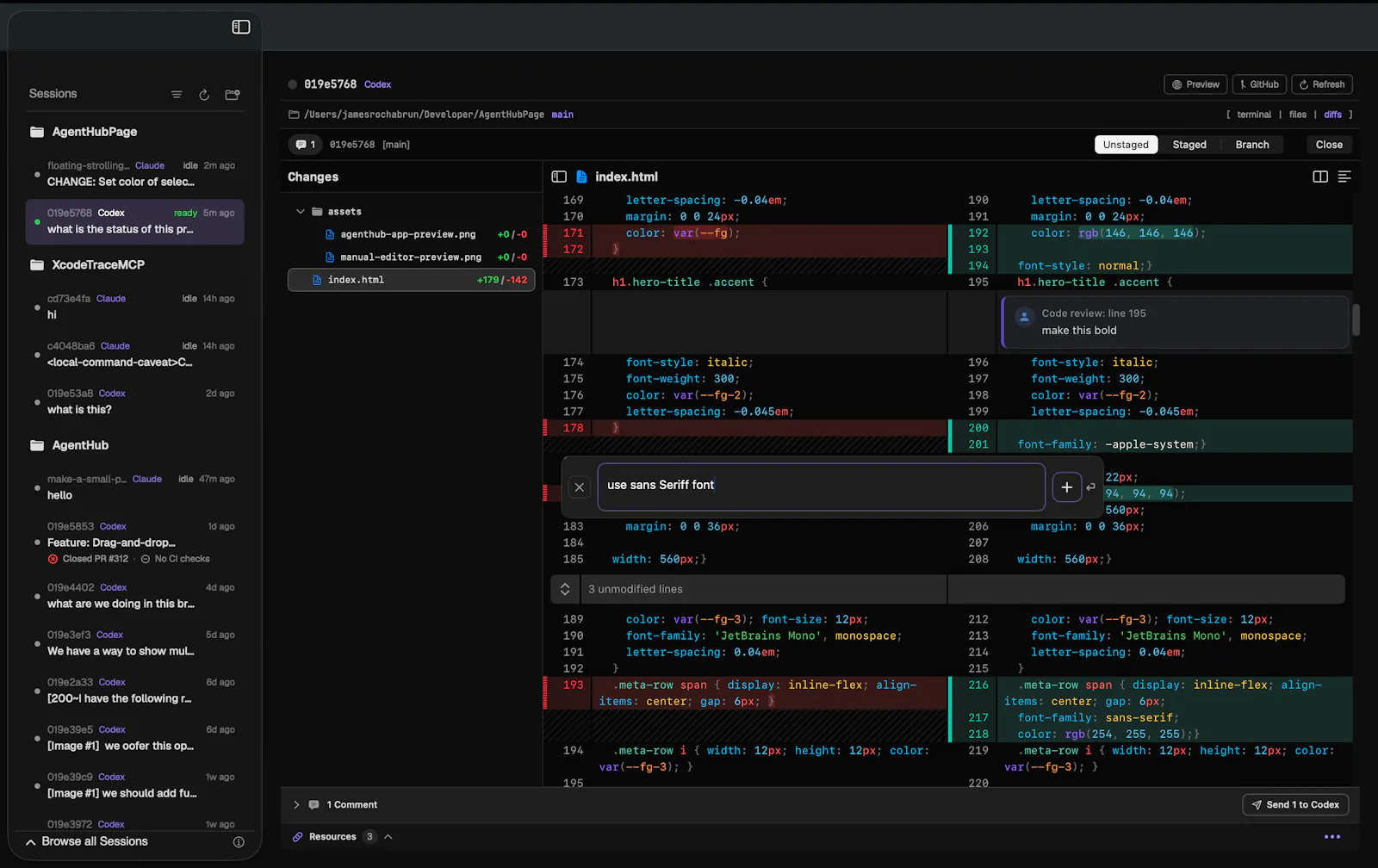Screen dimensions: 1378x868
Task: Collapse the assets folder
Action: coord(301,212)
